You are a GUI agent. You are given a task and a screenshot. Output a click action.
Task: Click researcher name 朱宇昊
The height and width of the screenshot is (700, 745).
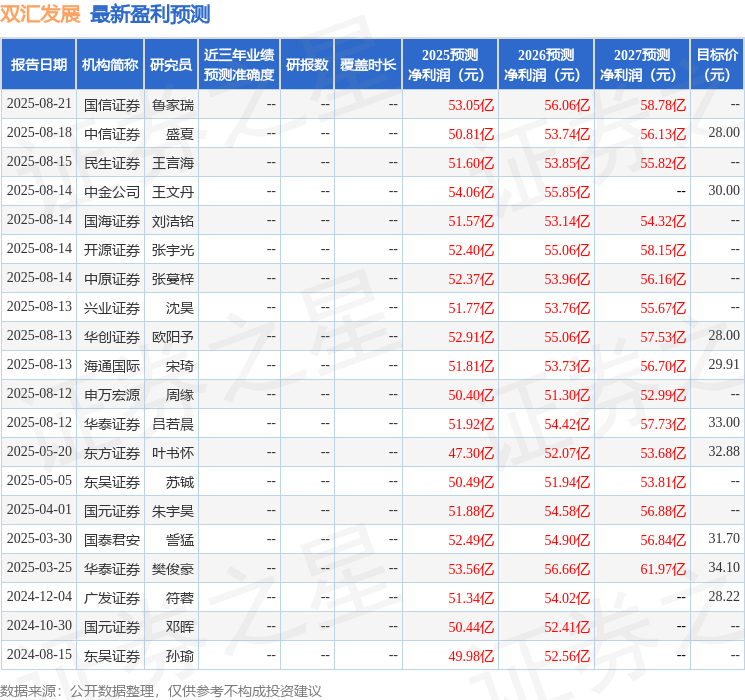(173, 511)
